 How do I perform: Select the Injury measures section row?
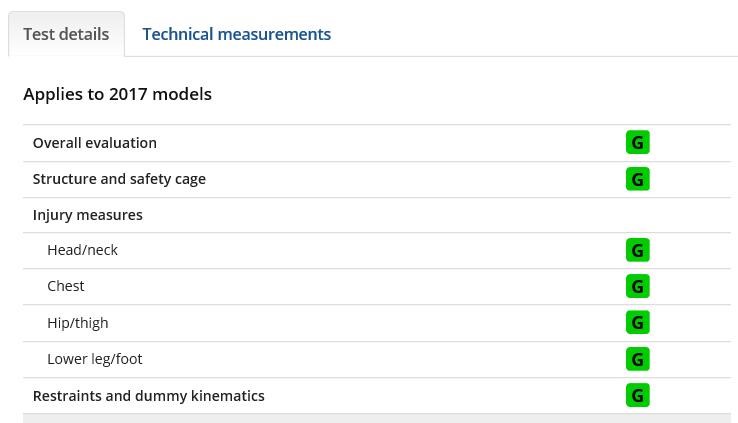377,215
